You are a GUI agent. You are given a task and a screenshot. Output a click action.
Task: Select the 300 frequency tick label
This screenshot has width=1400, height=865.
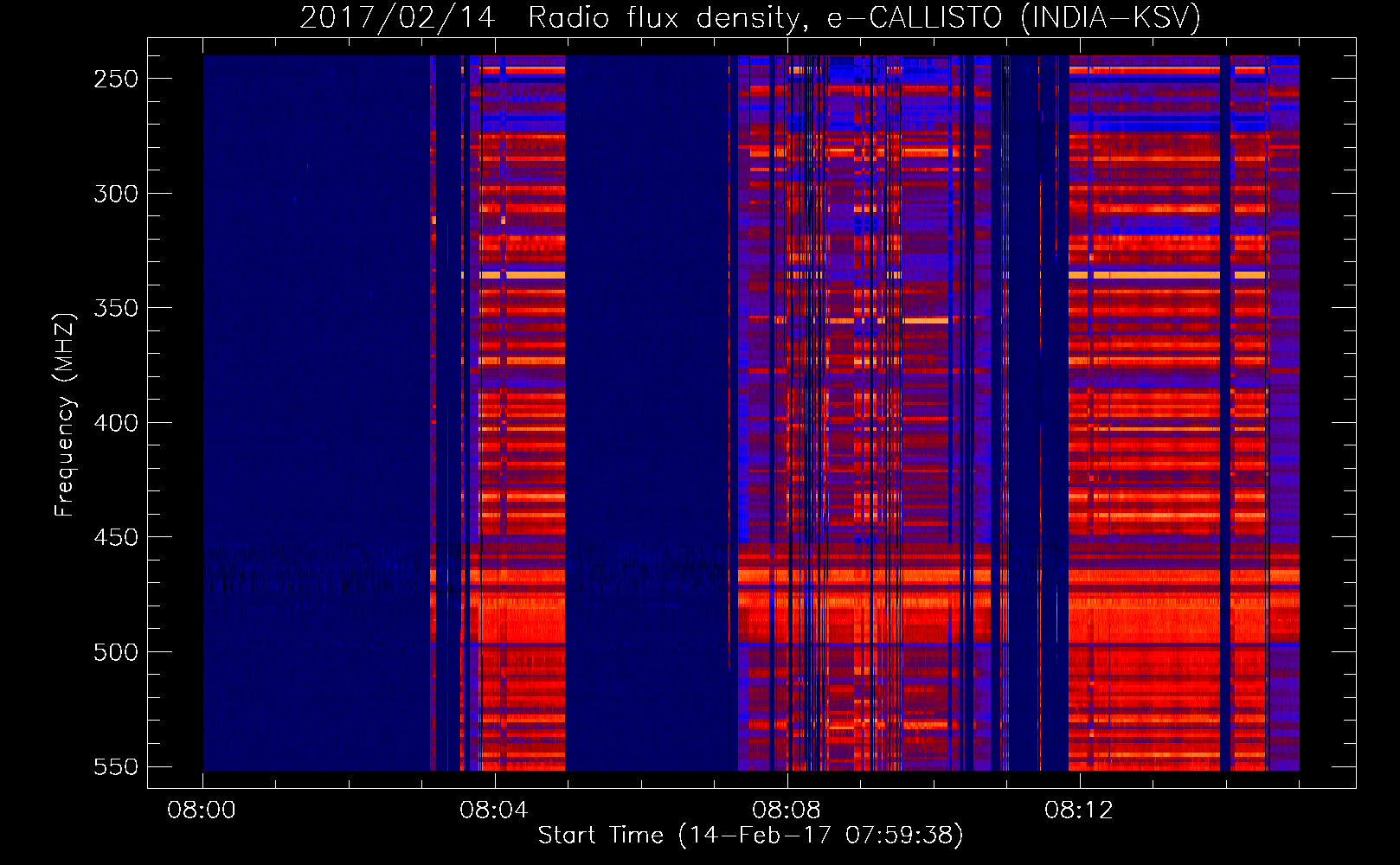point(116,194)
